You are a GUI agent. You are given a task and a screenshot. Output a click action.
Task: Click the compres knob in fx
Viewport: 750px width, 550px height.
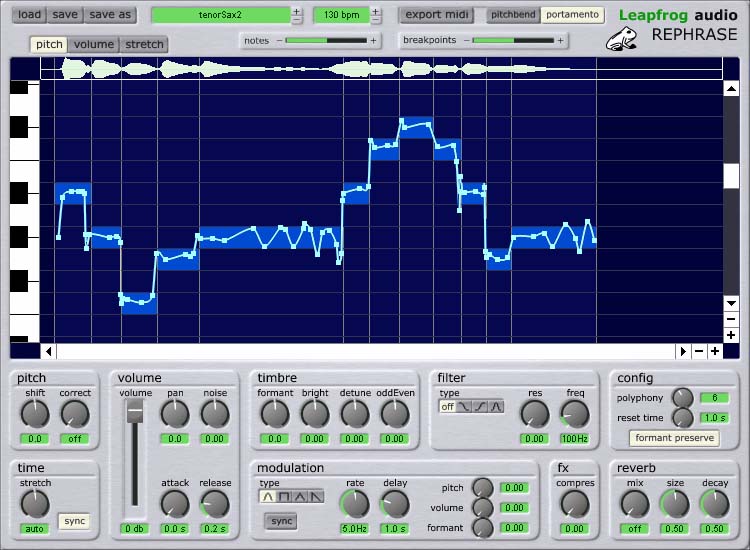[574, 504]
